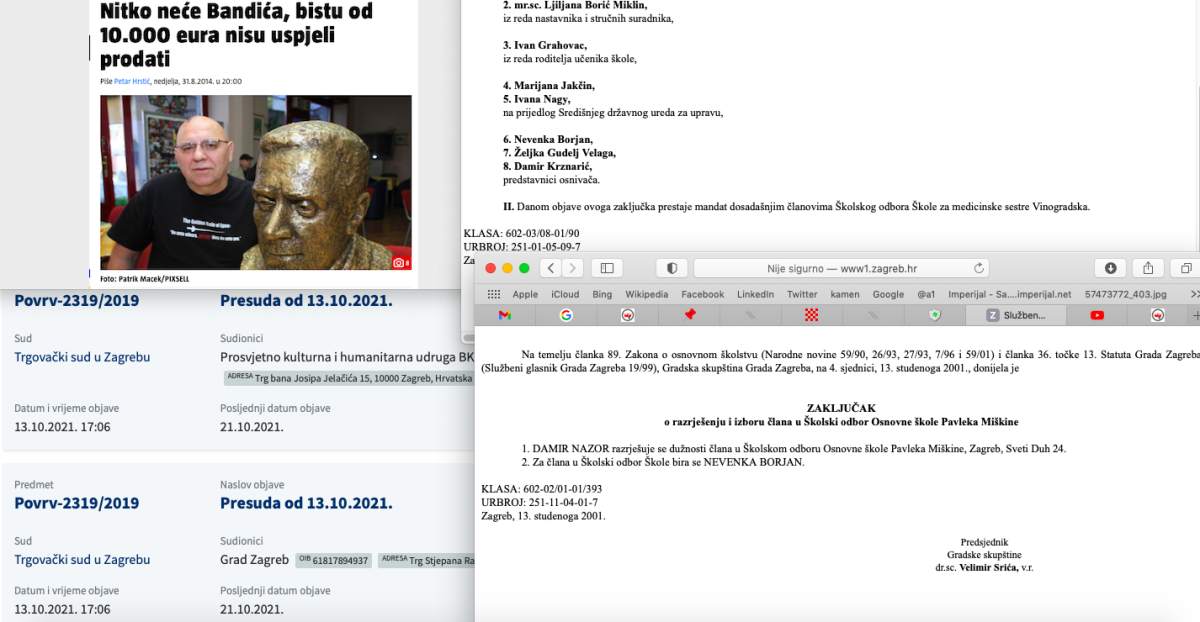Open the first Presuda od 13.10.2021. link

tap(306, 301)
